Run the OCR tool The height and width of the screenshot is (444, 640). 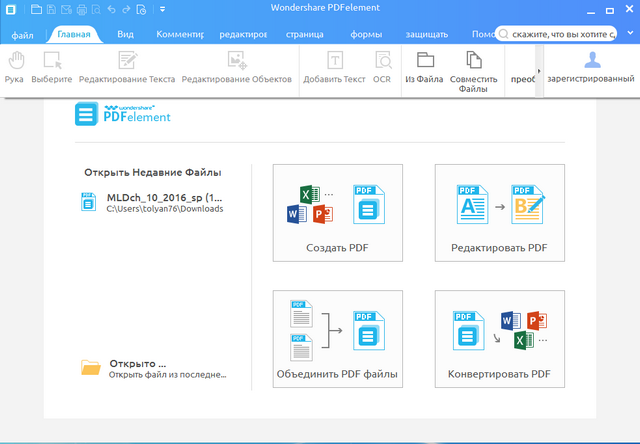(x=382, y=66)
